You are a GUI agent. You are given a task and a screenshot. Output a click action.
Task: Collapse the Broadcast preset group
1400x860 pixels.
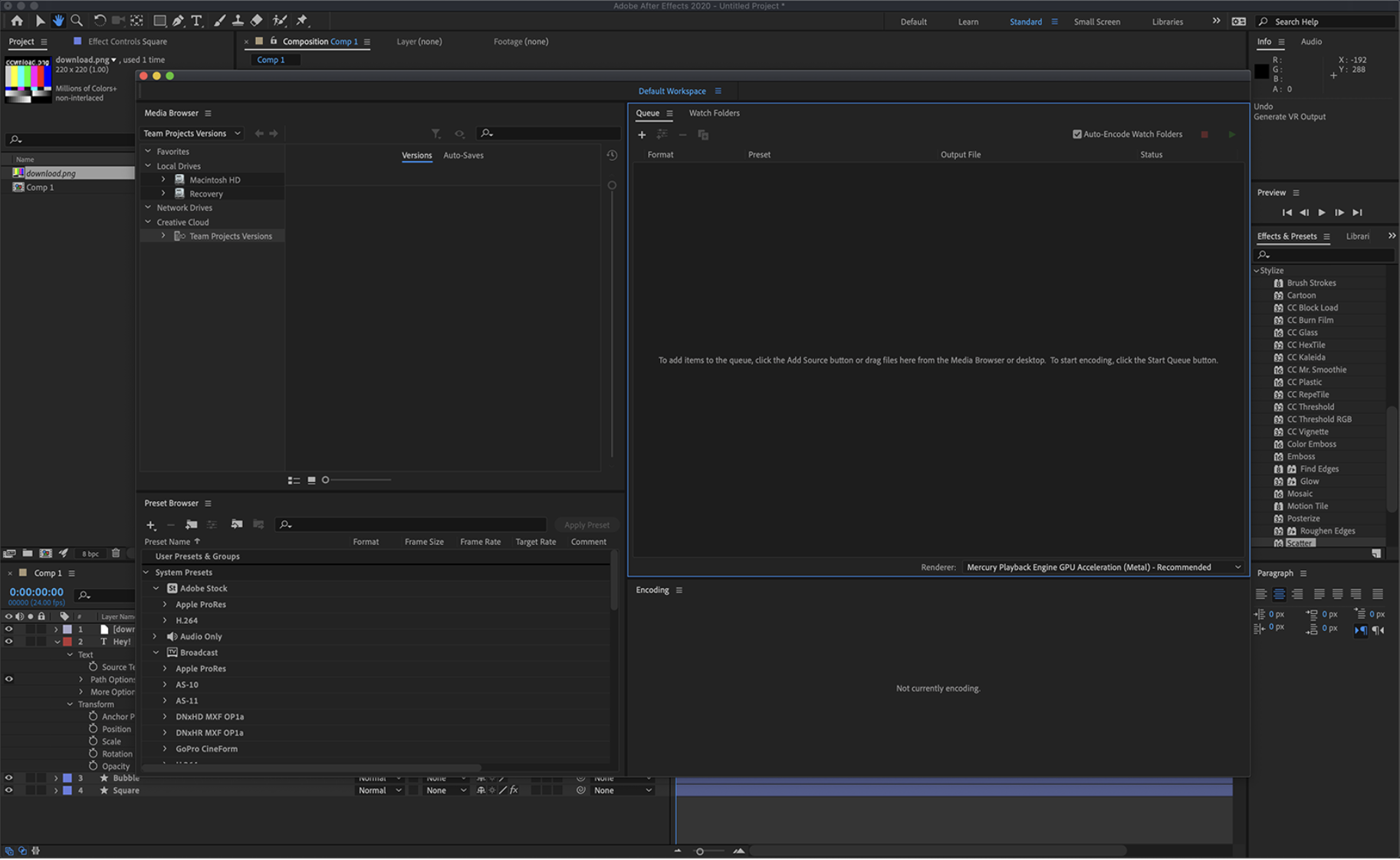point(156,652)
